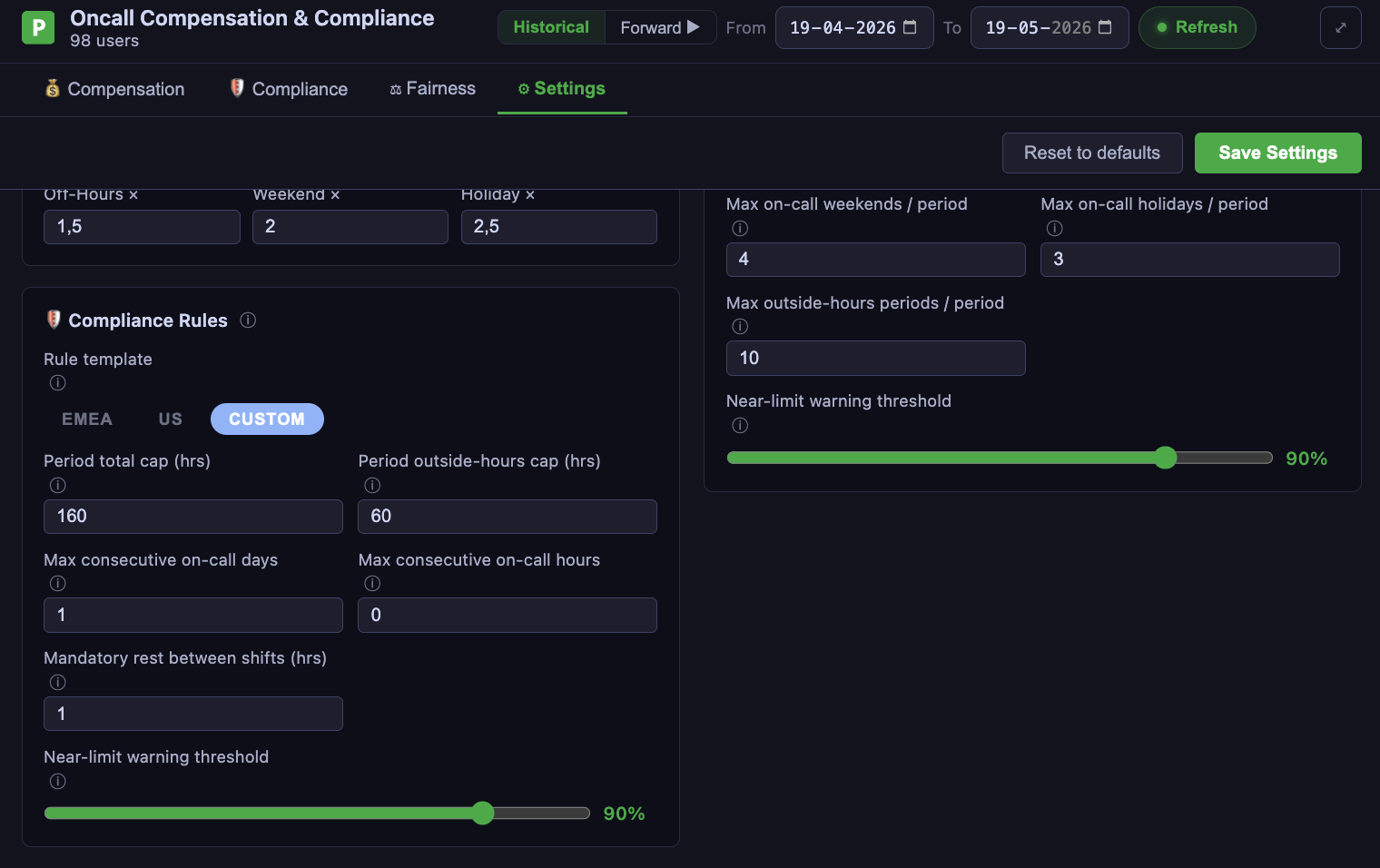Select the EMEA rule template

point(87,419)
